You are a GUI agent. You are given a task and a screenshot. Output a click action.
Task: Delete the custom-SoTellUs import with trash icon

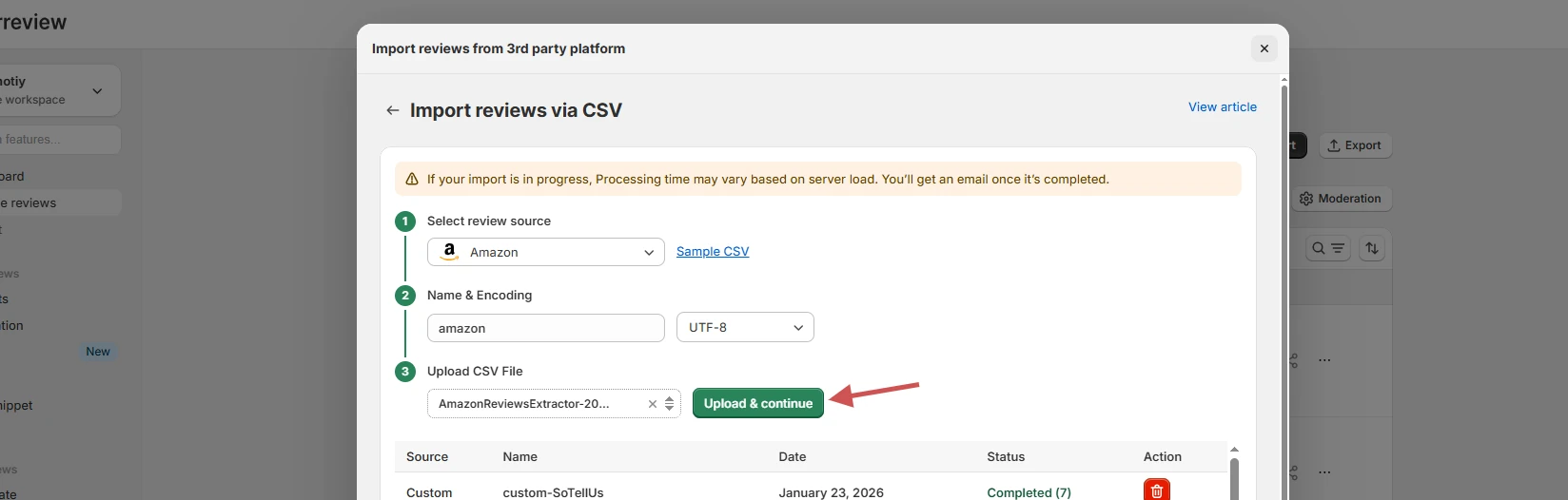pyautogui.click(x=1157, y=490)
